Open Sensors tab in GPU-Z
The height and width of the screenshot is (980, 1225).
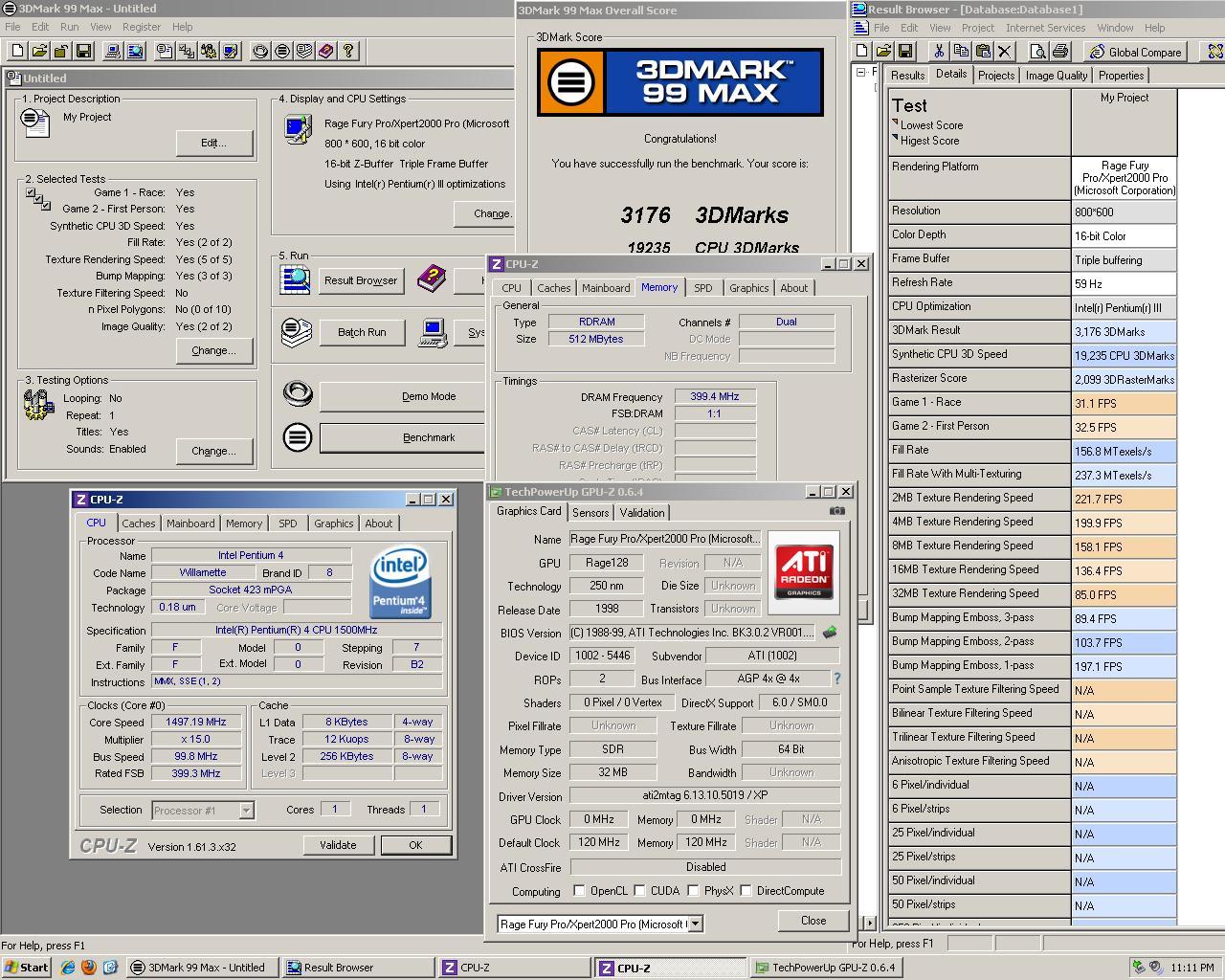click(x=590, y=513)
